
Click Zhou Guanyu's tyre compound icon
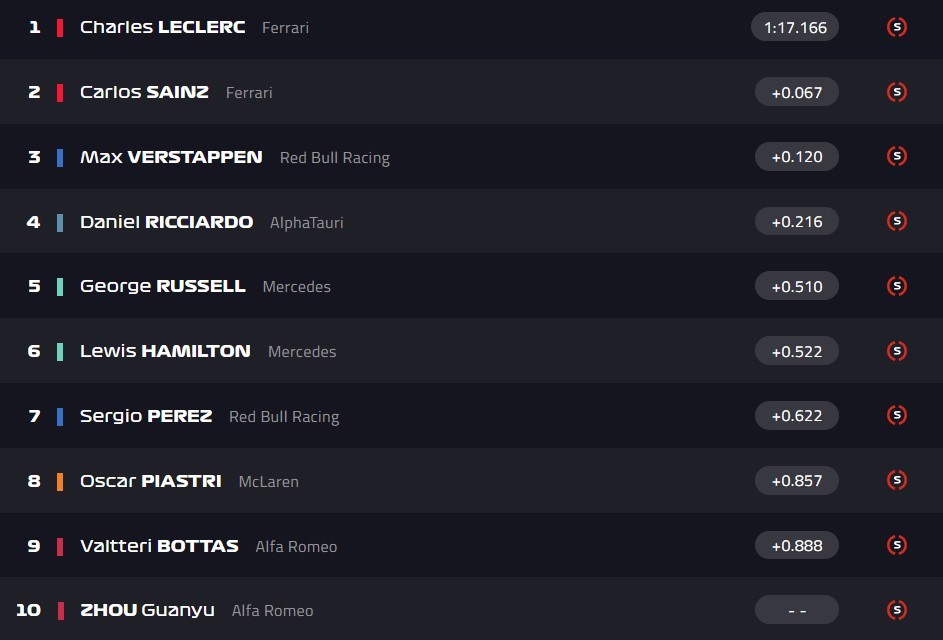point(897,610)
